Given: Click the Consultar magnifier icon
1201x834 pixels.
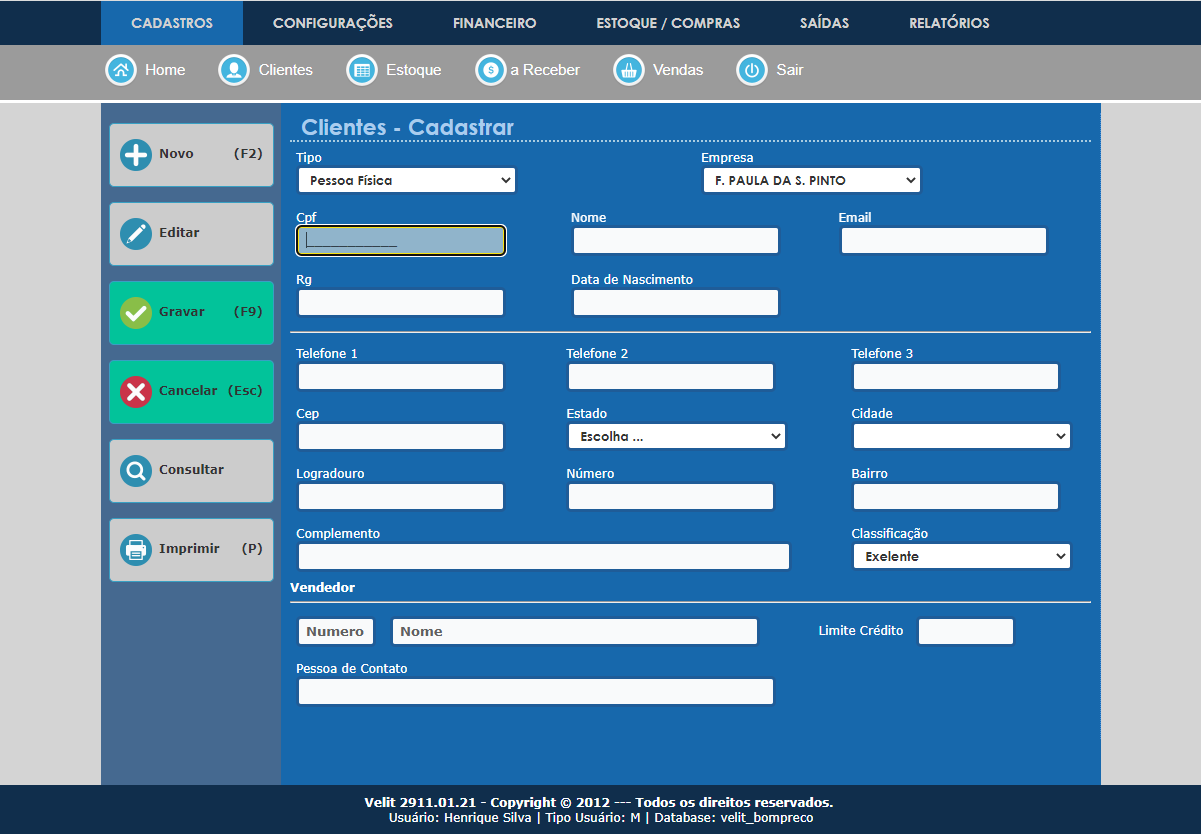Looking at the screenshot, I should tap(135, 470).
